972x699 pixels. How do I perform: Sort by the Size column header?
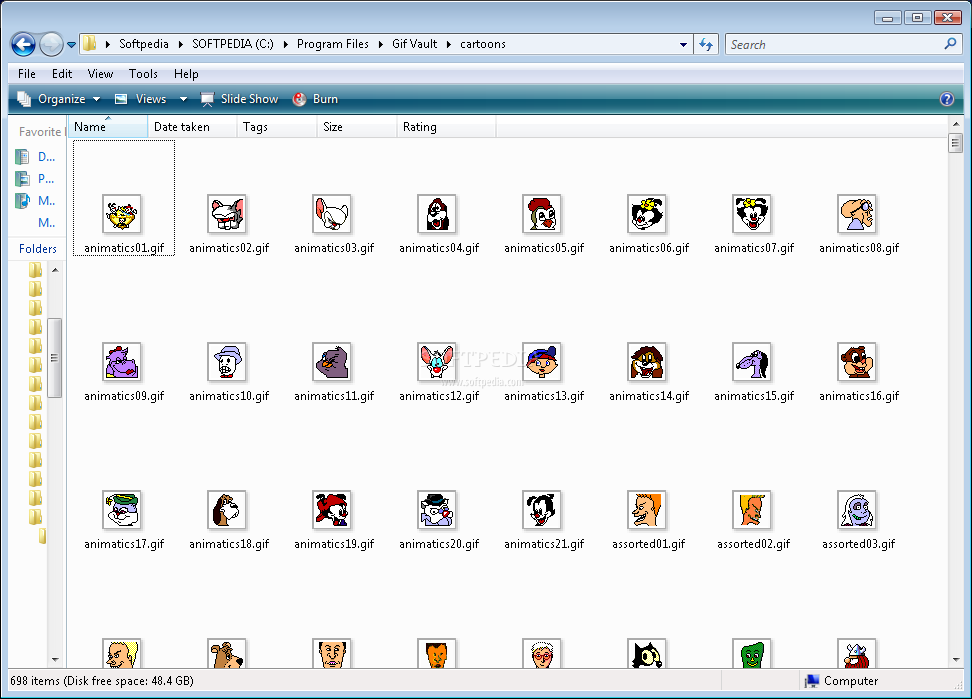pos(356,127)
